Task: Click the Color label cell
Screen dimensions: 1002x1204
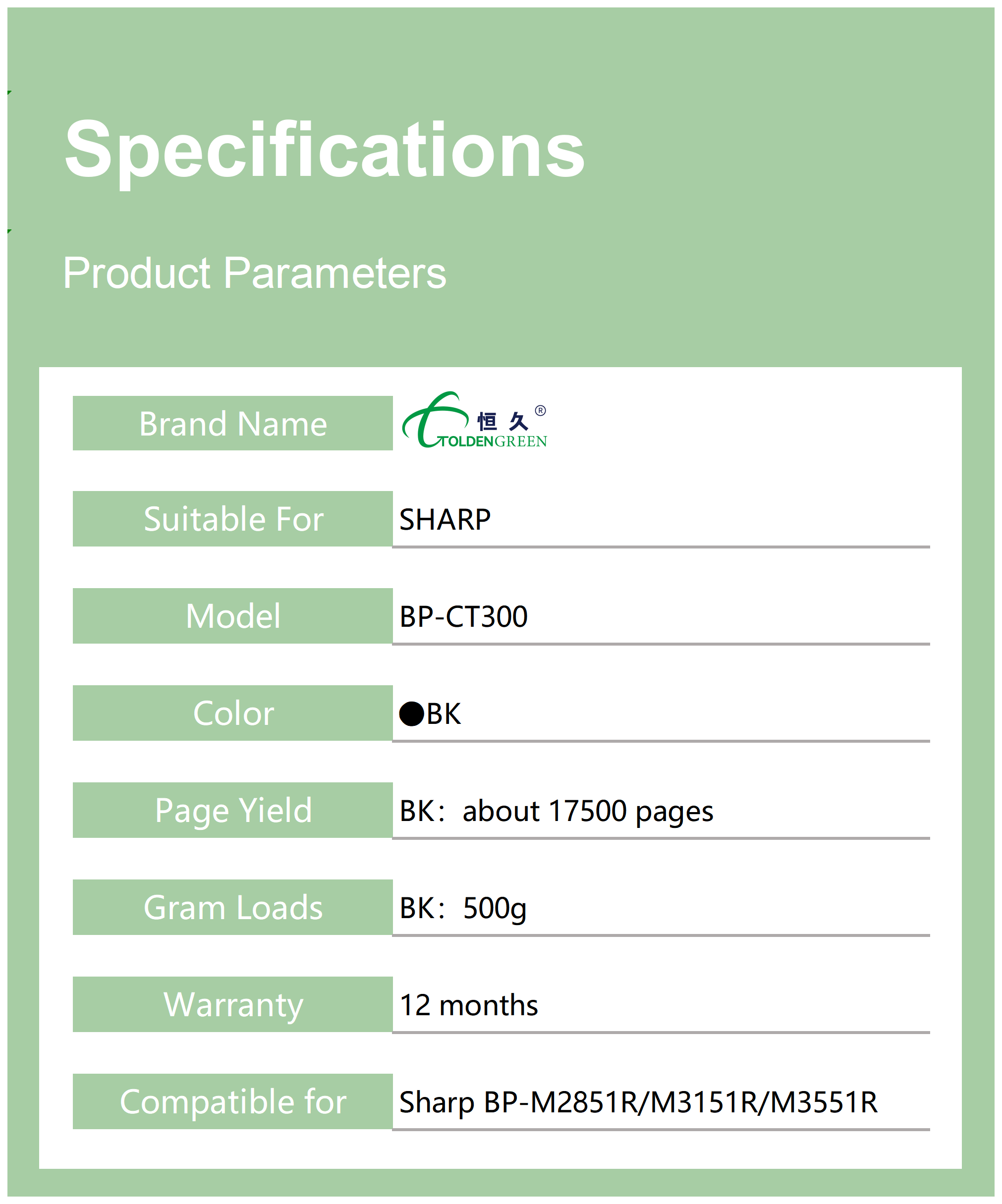Action: (x=233, y=713)
